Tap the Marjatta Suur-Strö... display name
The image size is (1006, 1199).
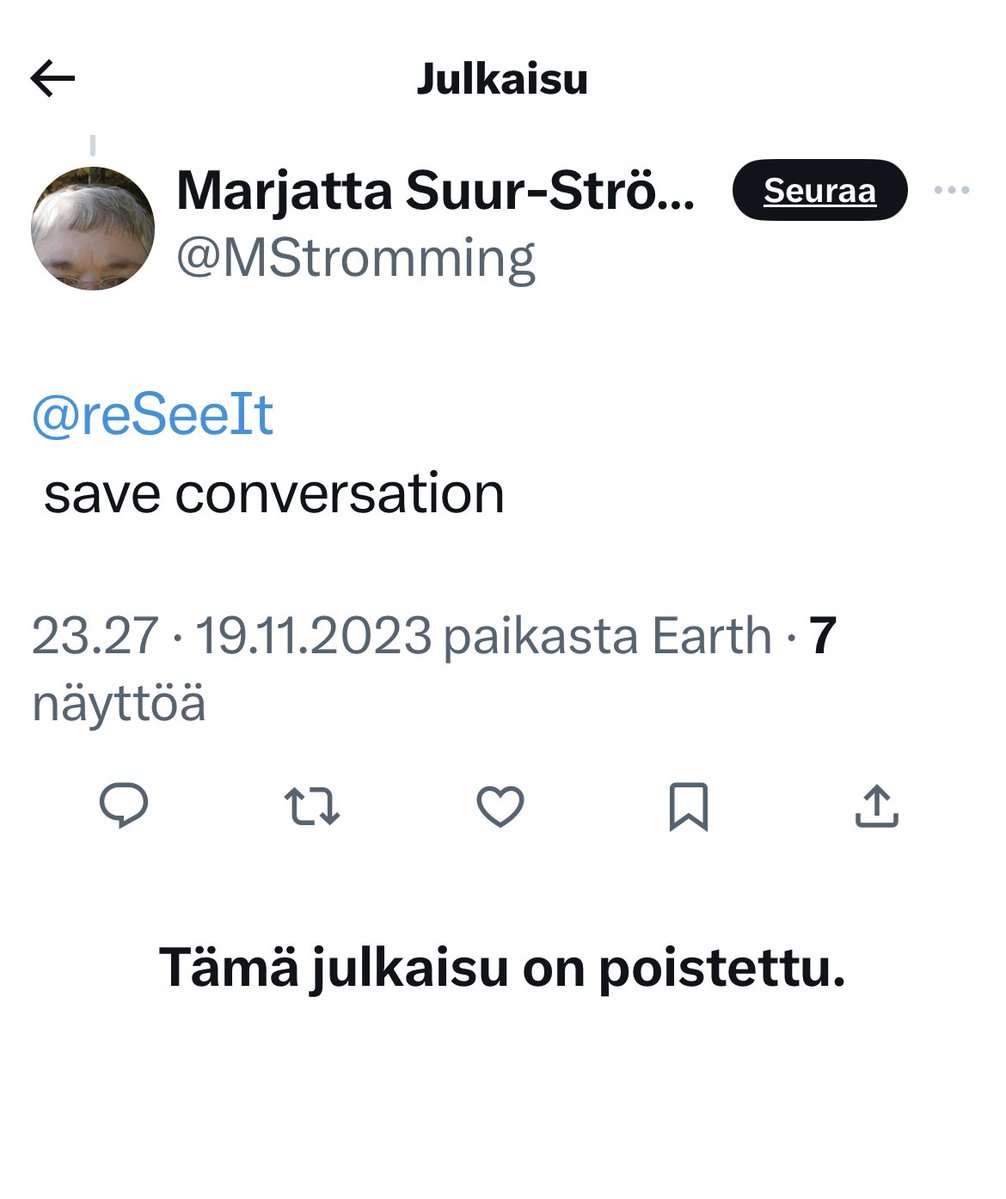pos(435,190)
